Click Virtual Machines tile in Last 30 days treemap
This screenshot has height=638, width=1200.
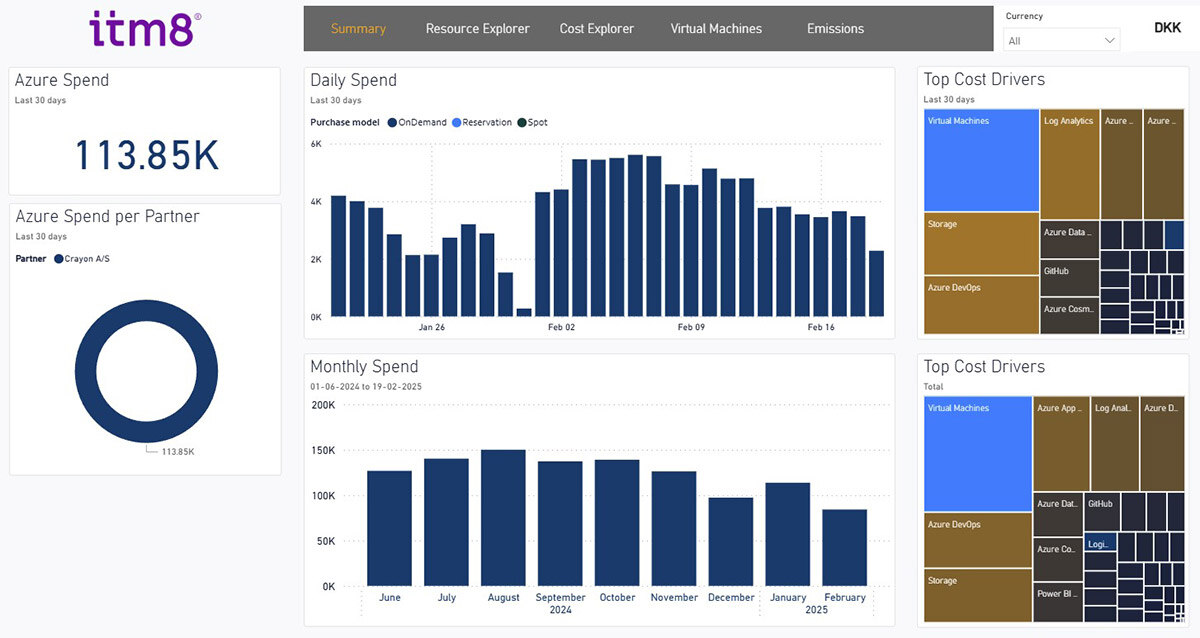coord(981,160)
